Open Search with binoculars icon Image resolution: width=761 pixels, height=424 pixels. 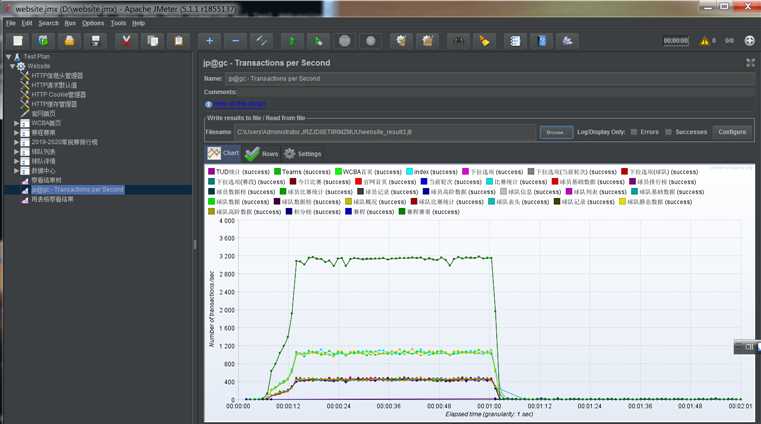[x=458, y=41]
